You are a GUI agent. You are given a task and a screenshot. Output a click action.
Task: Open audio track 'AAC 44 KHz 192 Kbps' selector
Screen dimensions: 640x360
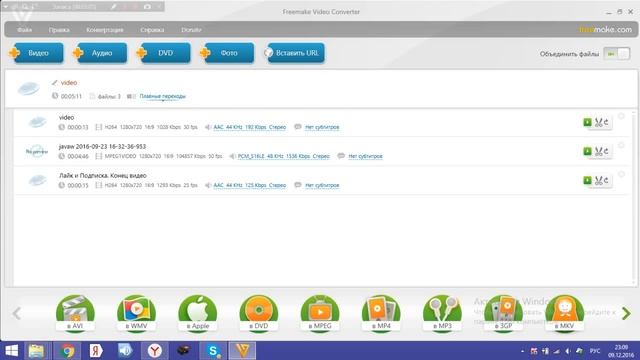[250, 127]
